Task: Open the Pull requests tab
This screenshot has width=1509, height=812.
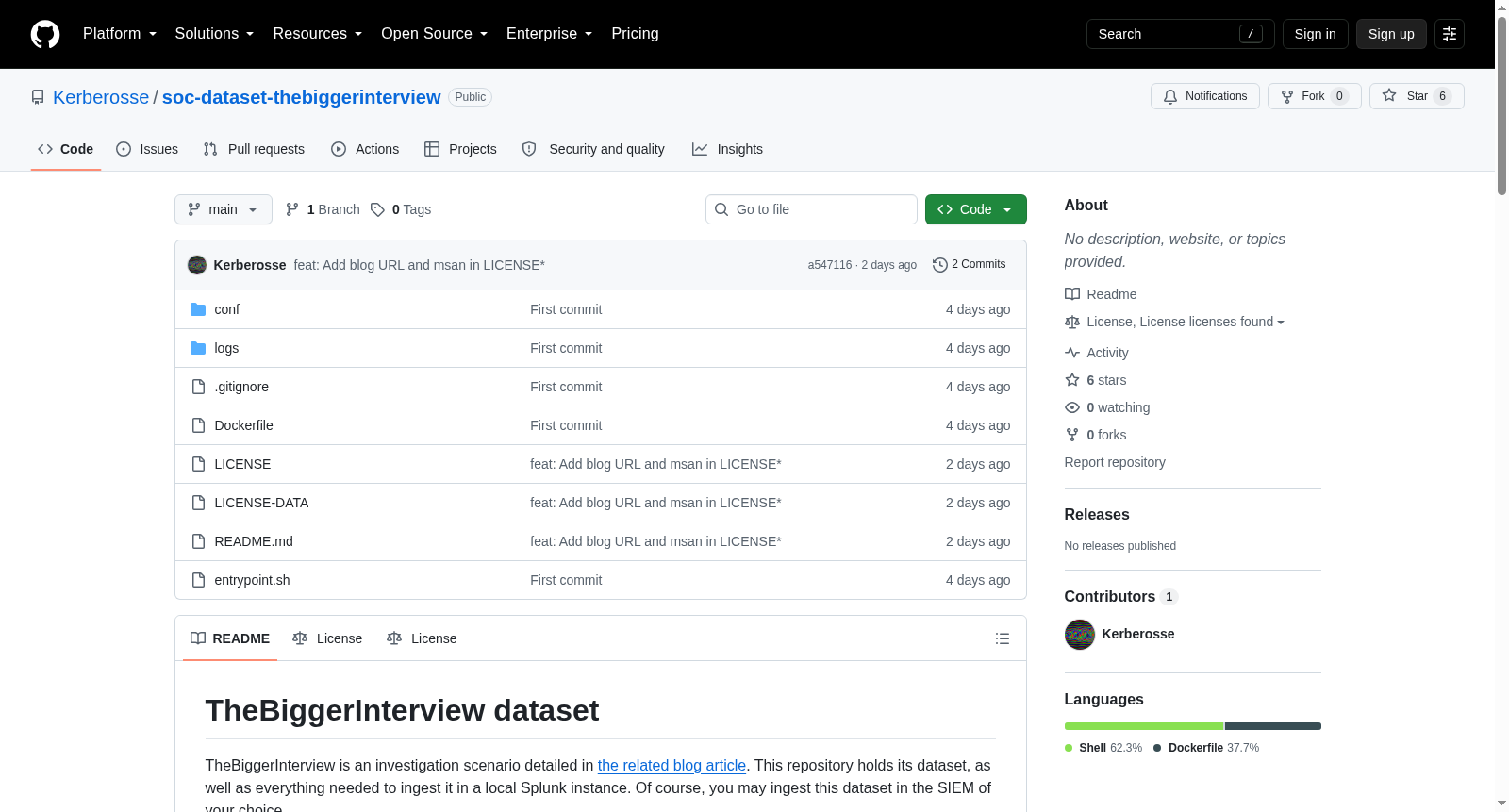Action: point(254,149)
